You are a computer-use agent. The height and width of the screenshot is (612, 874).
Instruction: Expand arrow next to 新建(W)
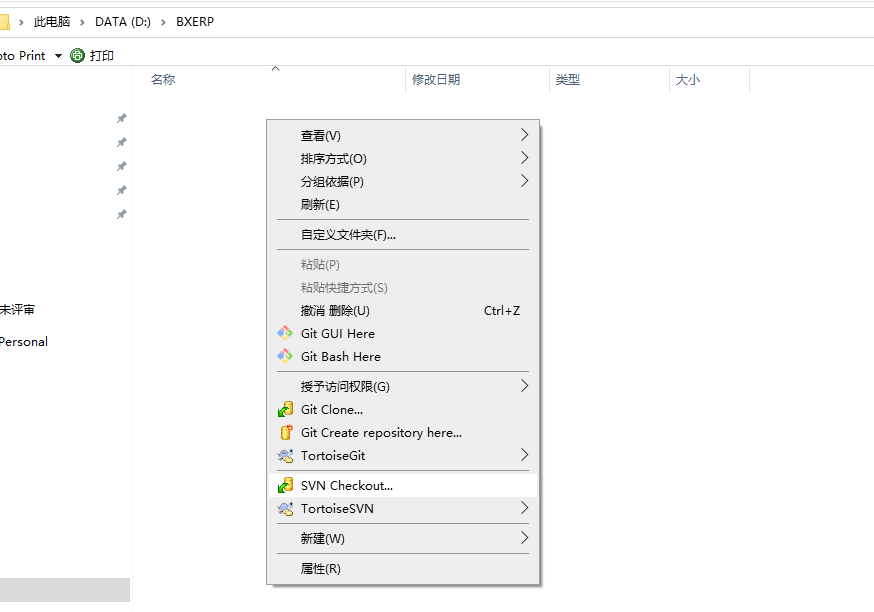pyautogui.click(x=524, y=538)
